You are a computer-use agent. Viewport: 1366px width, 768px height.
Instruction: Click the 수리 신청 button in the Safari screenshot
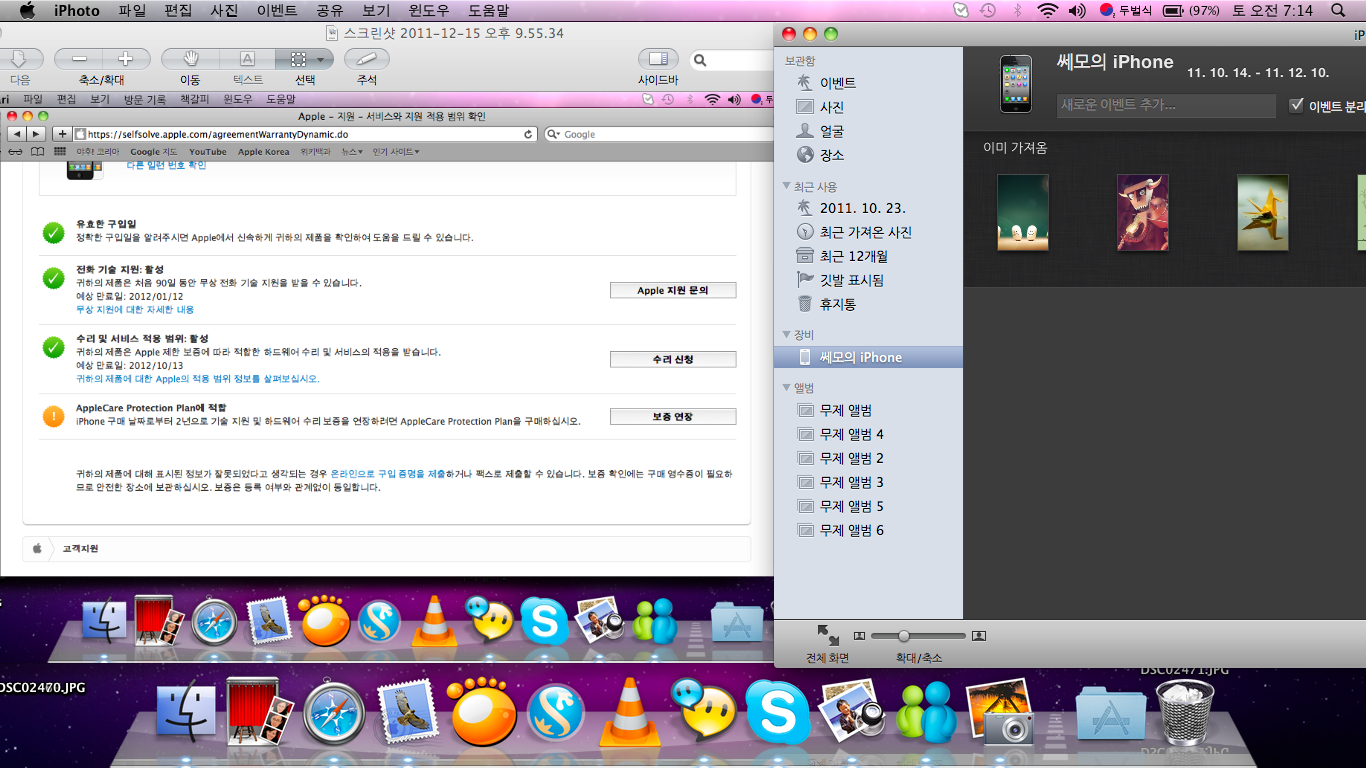[673, 359]
